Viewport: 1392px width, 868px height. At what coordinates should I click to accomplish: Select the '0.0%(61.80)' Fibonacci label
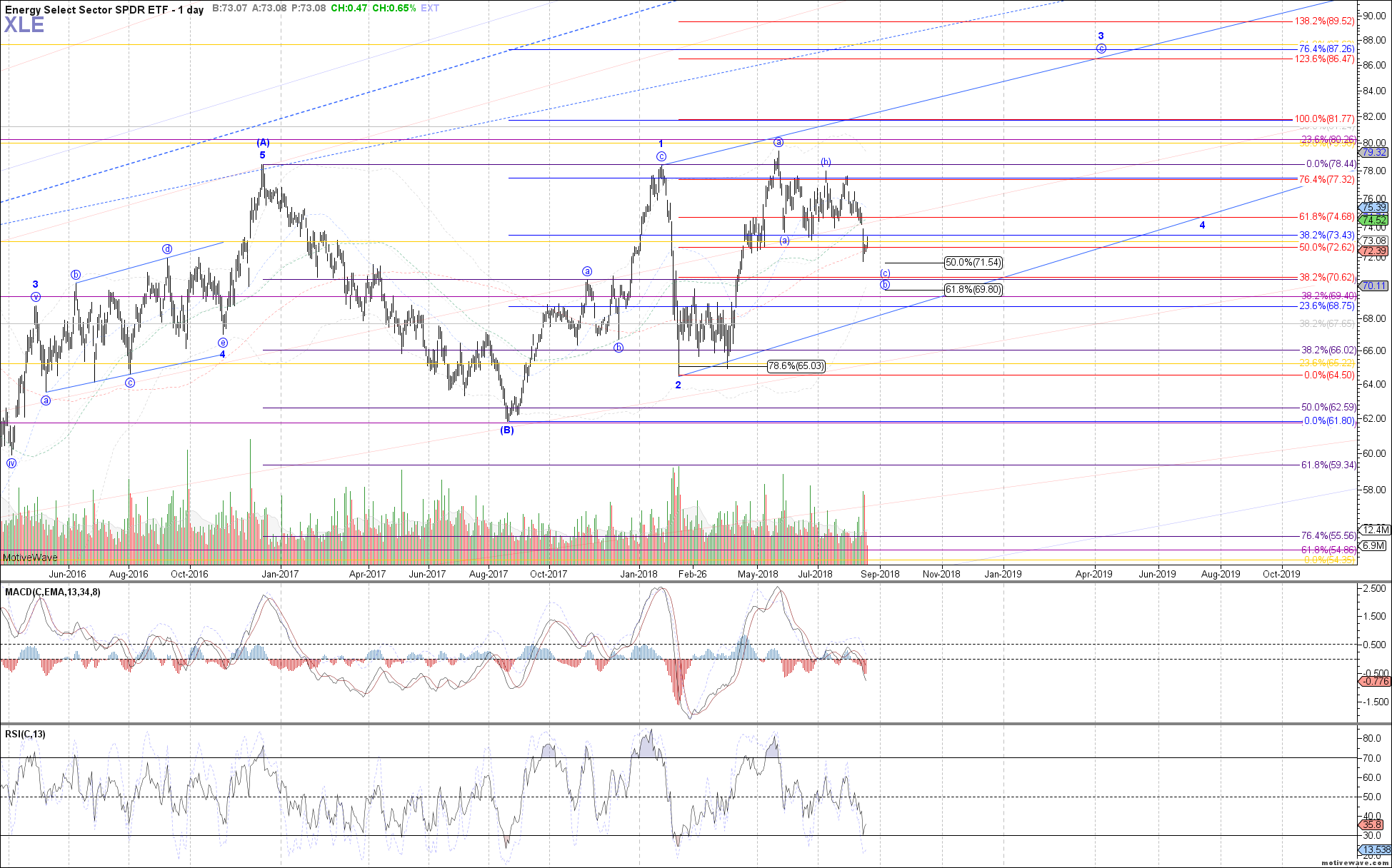pos(1329,420)
